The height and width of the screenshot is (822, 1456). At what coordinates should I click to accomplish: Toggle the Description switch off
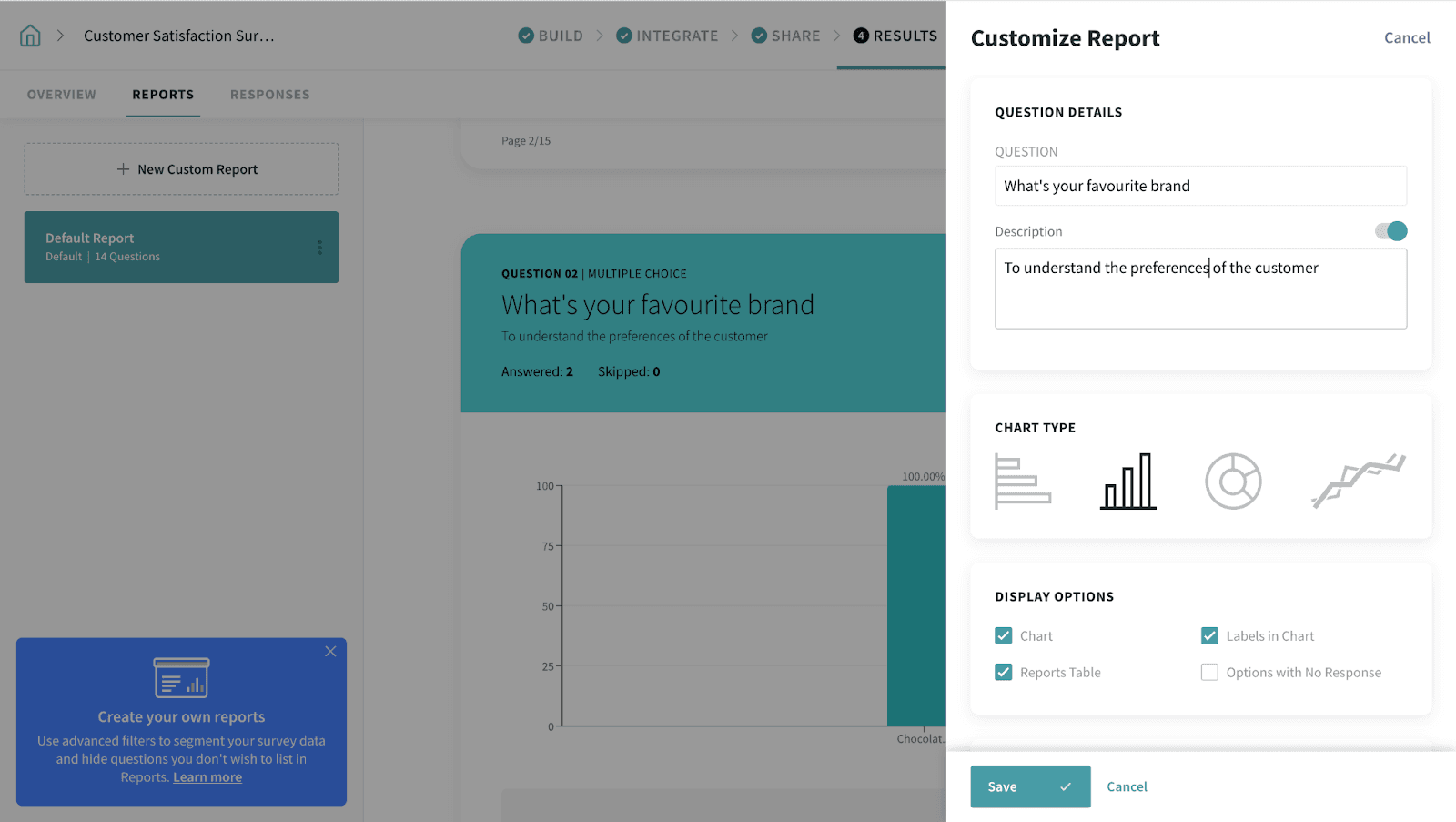[1390, 231]
